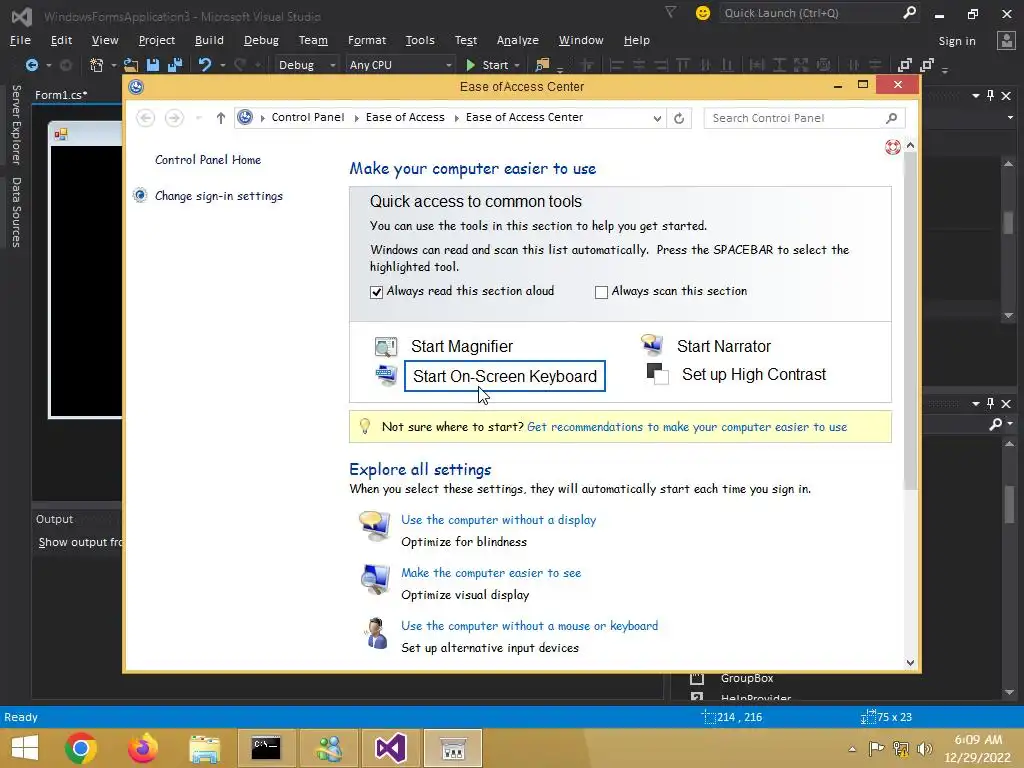
Task: Click the Navigate Backward toolbar icon
Action: tap(31, 65)
